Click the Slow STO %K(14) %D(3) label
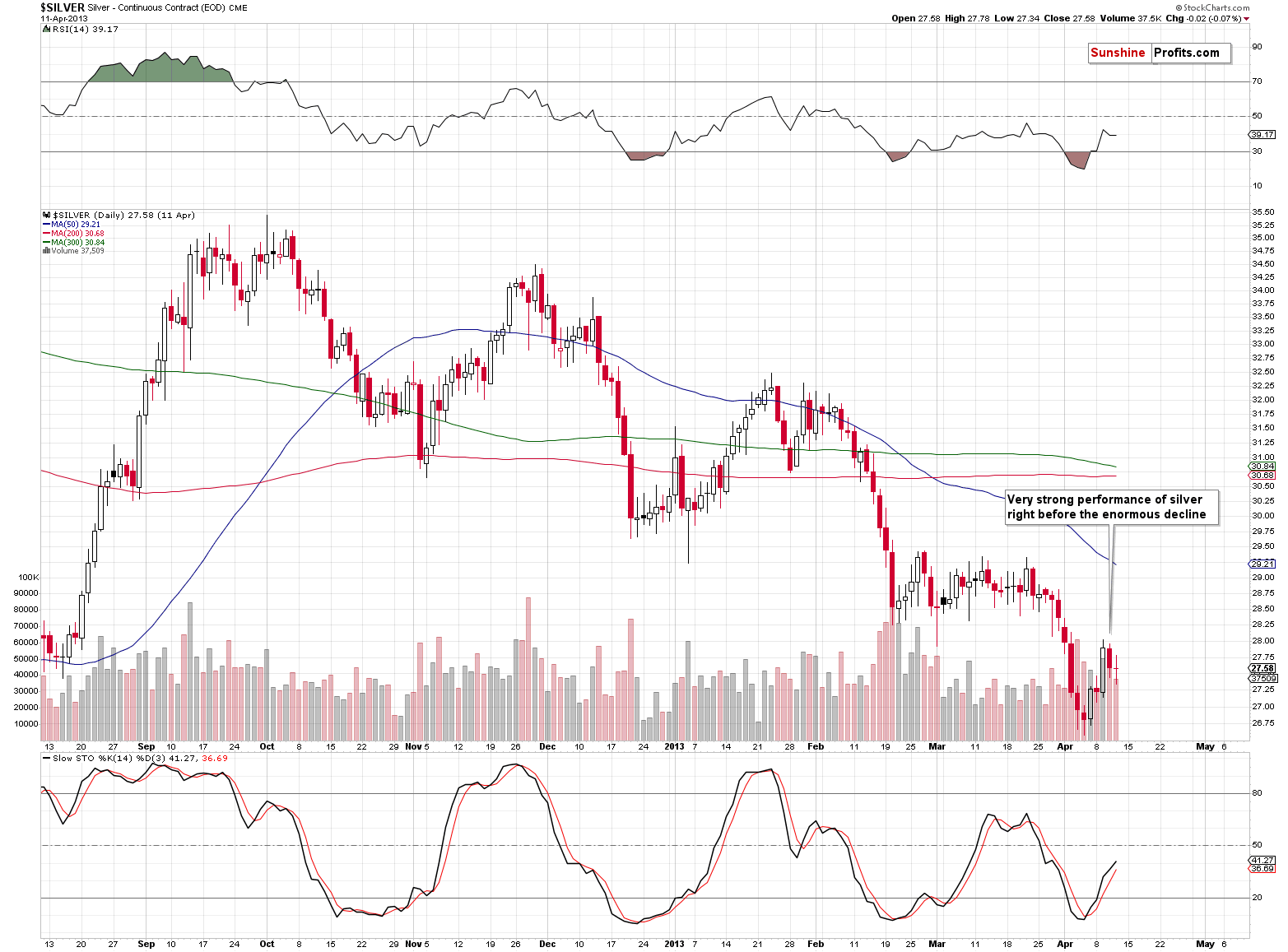Screen dimensions: 1288x952 point(109,759)
